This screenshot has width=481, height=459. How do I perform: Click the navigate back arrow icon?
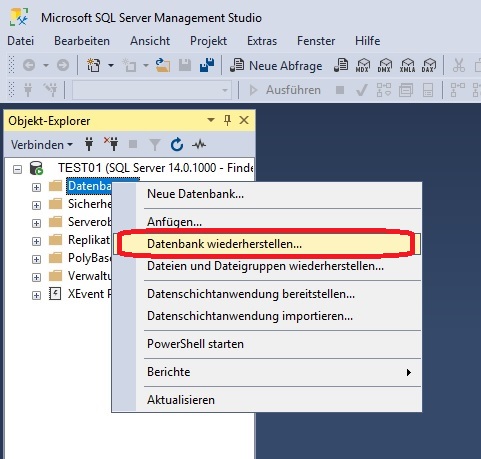(x=29, y=65)
